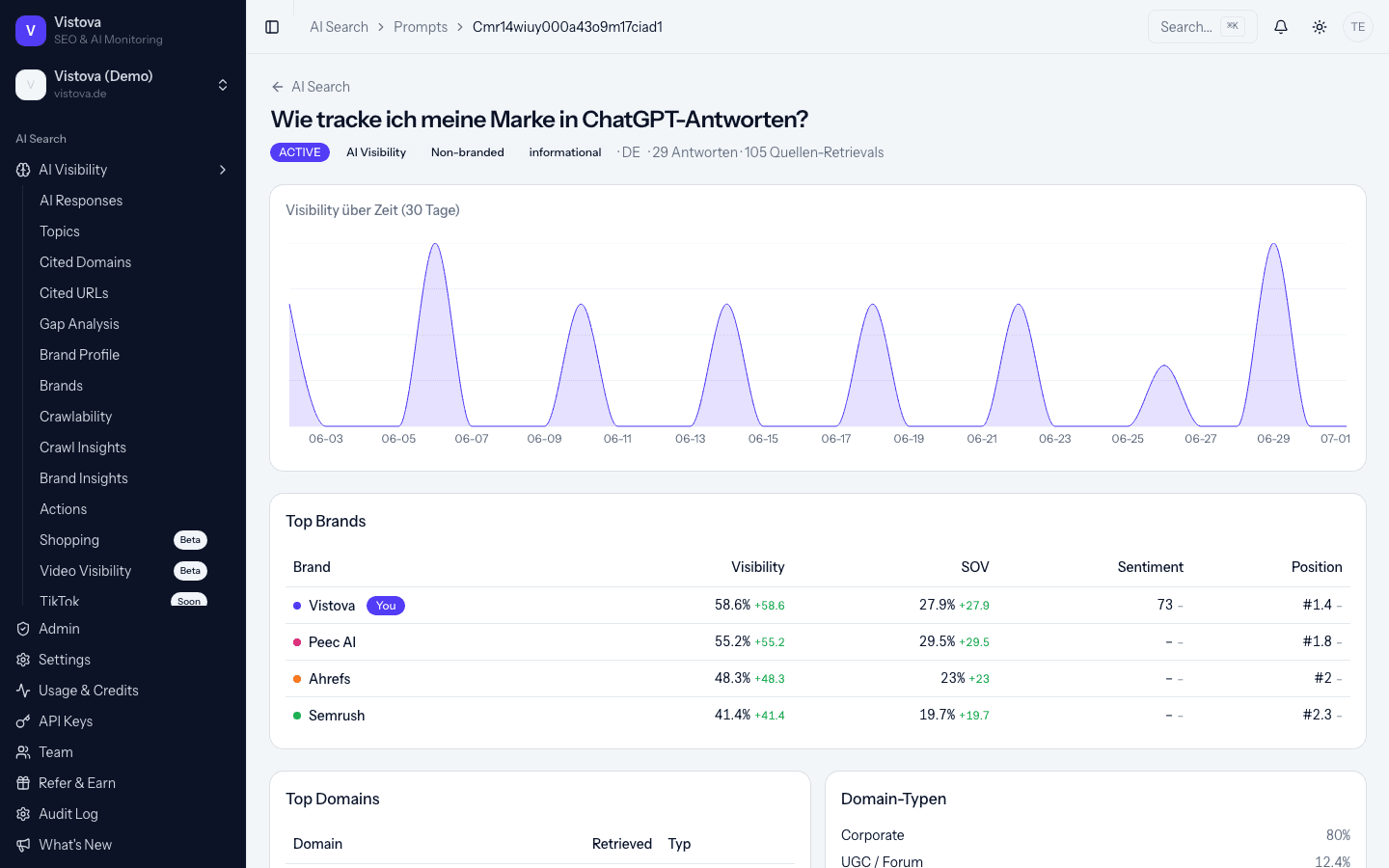Click the Audit Log icon
1389x868 pixels.
23,814
